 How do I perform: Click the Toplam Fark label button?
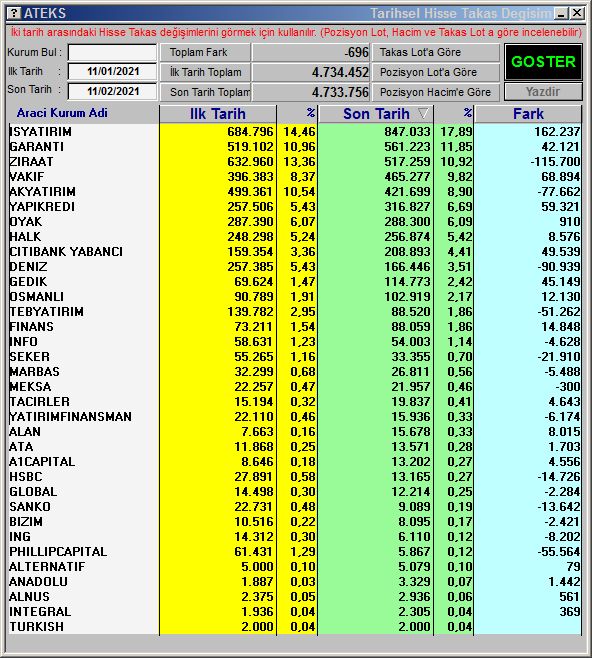[x=205, y=52]
